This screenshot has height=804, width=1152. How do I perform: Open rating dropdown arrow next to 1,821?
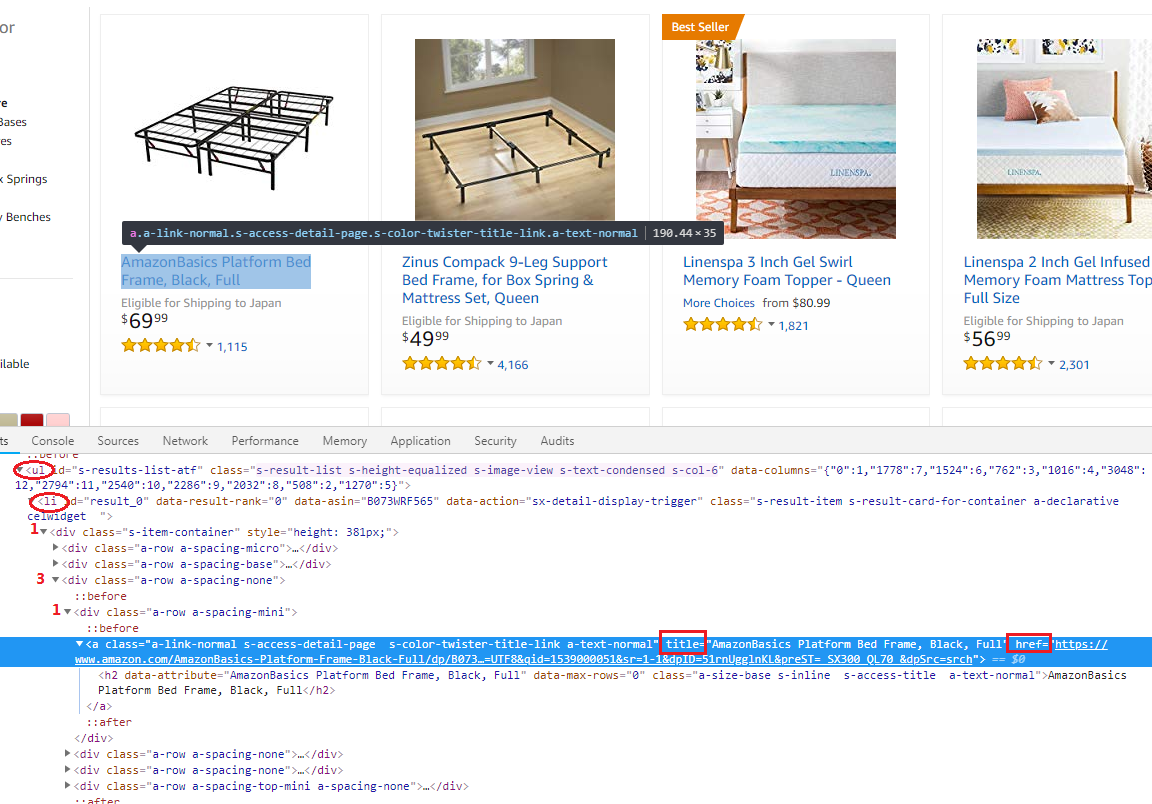coord(771,324)
